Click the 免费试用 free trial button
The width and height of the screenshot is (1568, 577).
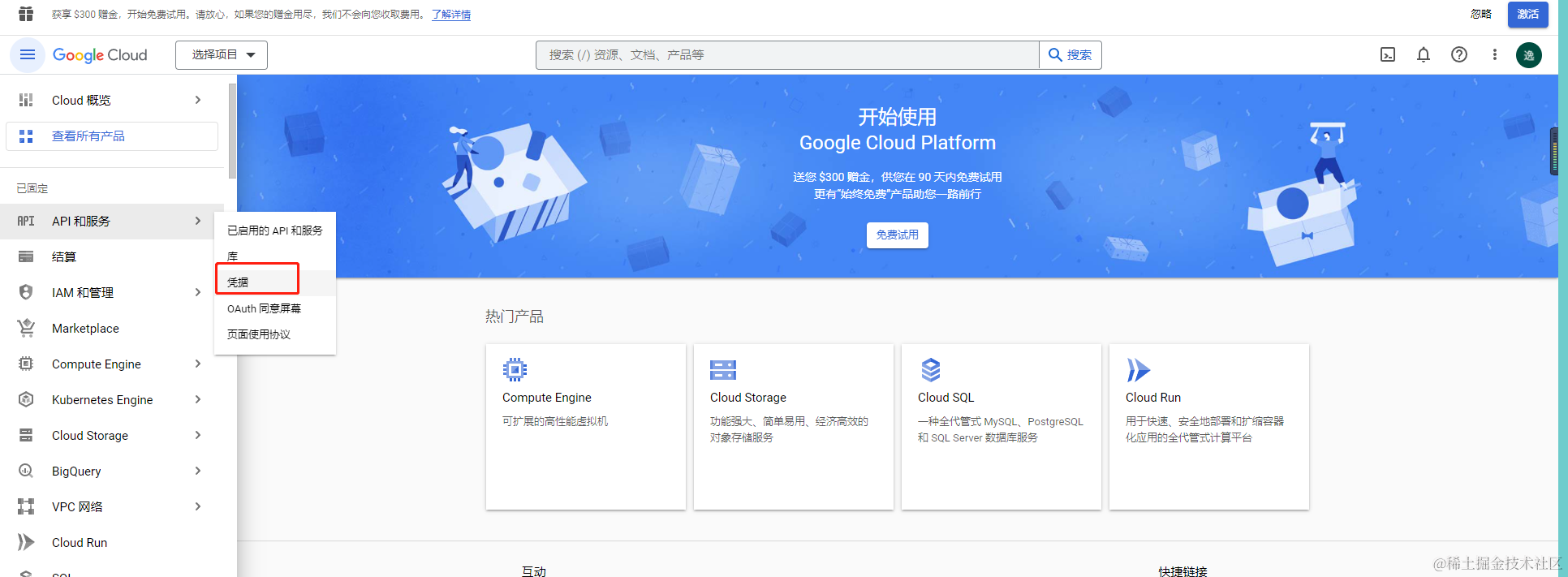tap(898, 235)
